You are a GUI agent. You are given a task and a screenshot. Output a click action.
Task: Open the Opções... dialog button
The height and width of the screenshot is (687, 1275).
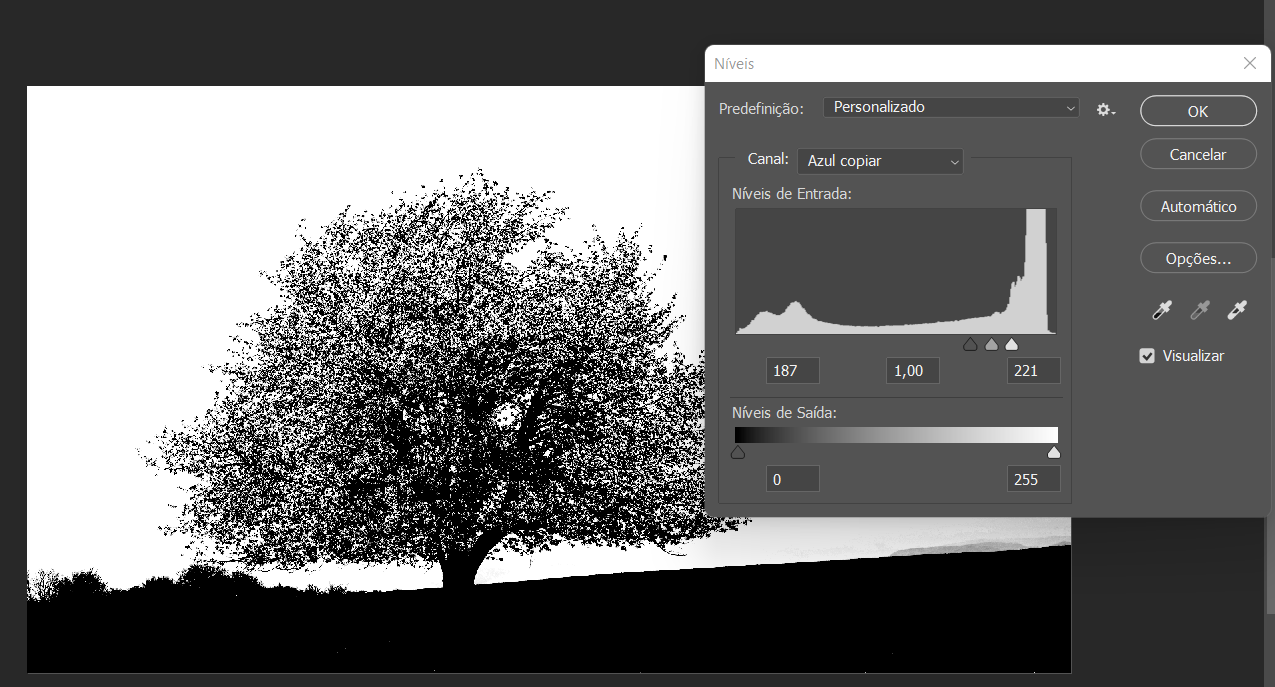tap(1197, 258)
